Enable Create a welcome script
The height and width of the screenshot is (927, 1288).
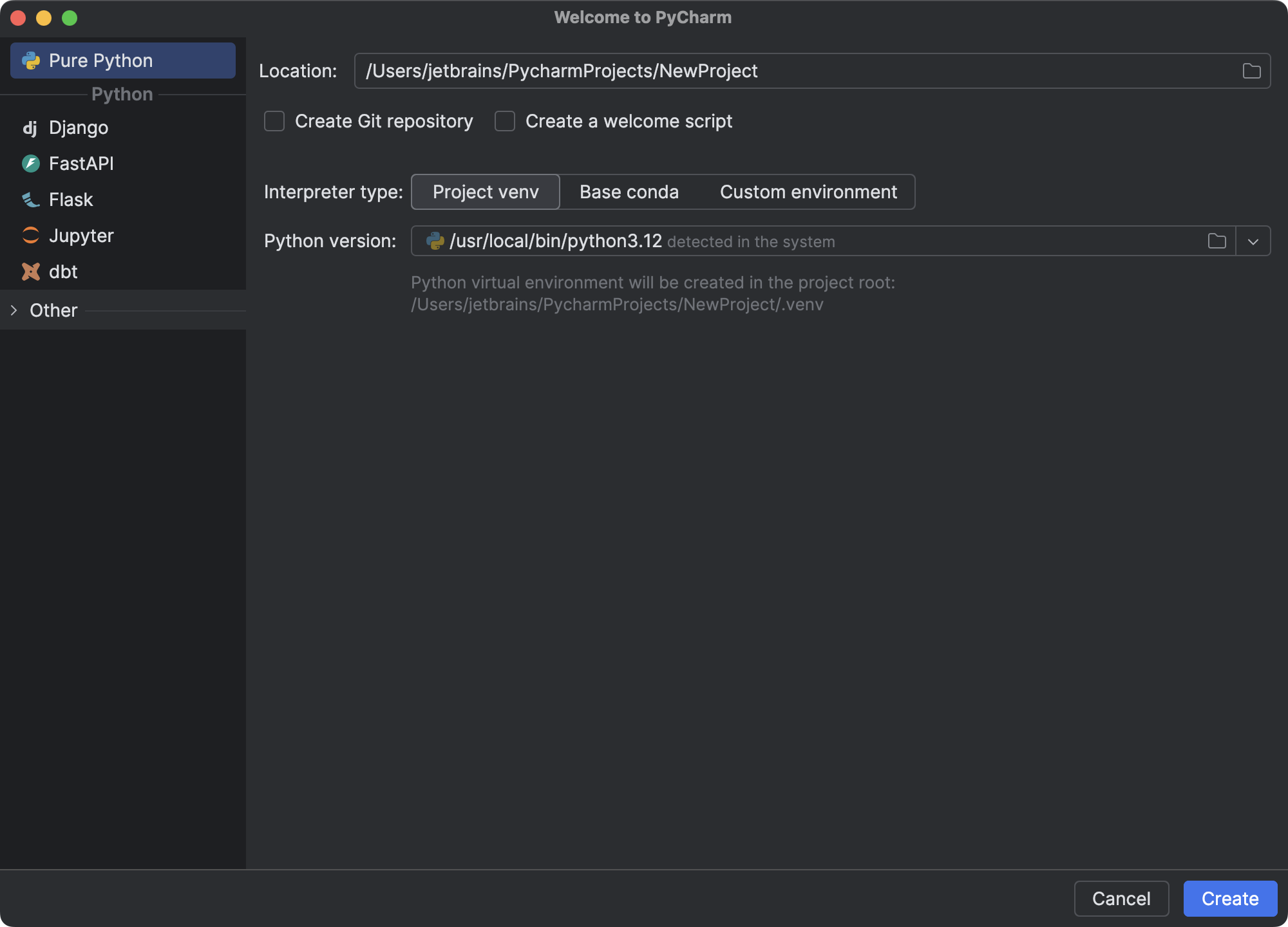point(504,121)
